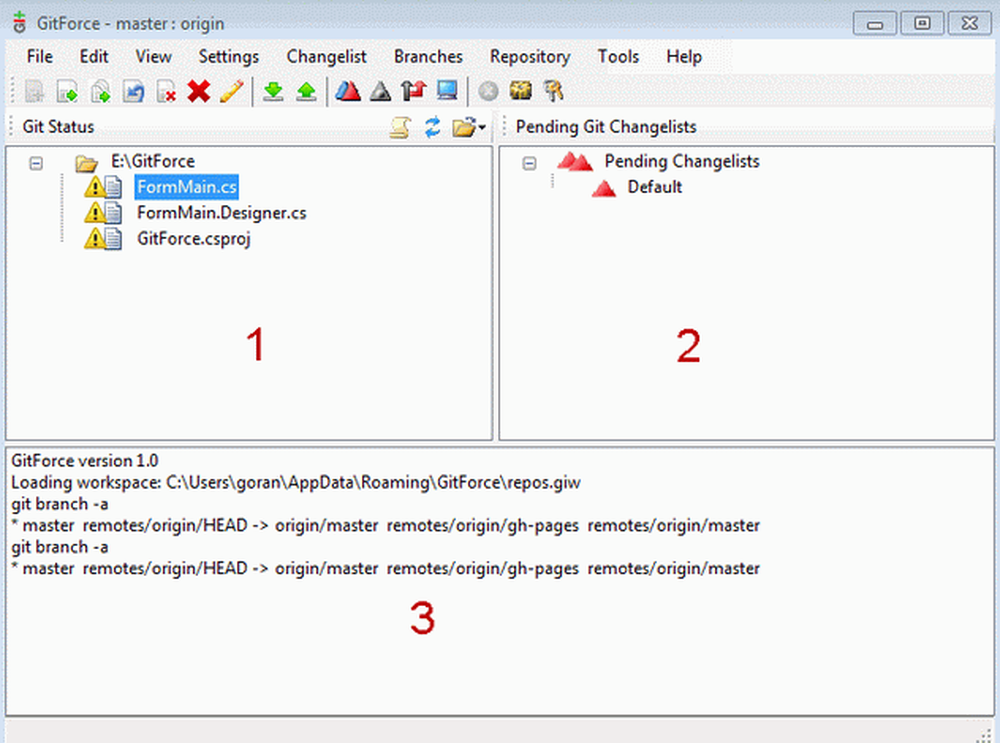Click the folder icon beside E:\GitForce
Viewport: 1000px width, 743px height.
tap(86, 164)
